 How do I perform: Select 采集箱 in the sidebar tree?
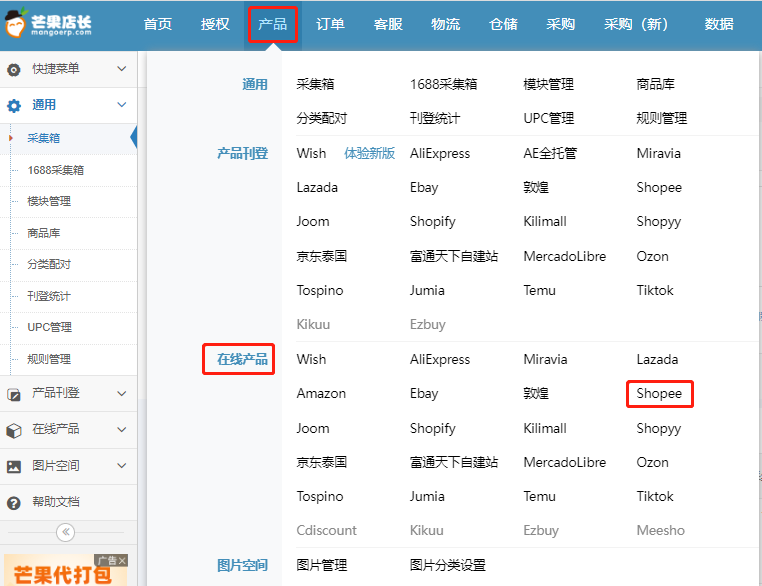[44, 138]
